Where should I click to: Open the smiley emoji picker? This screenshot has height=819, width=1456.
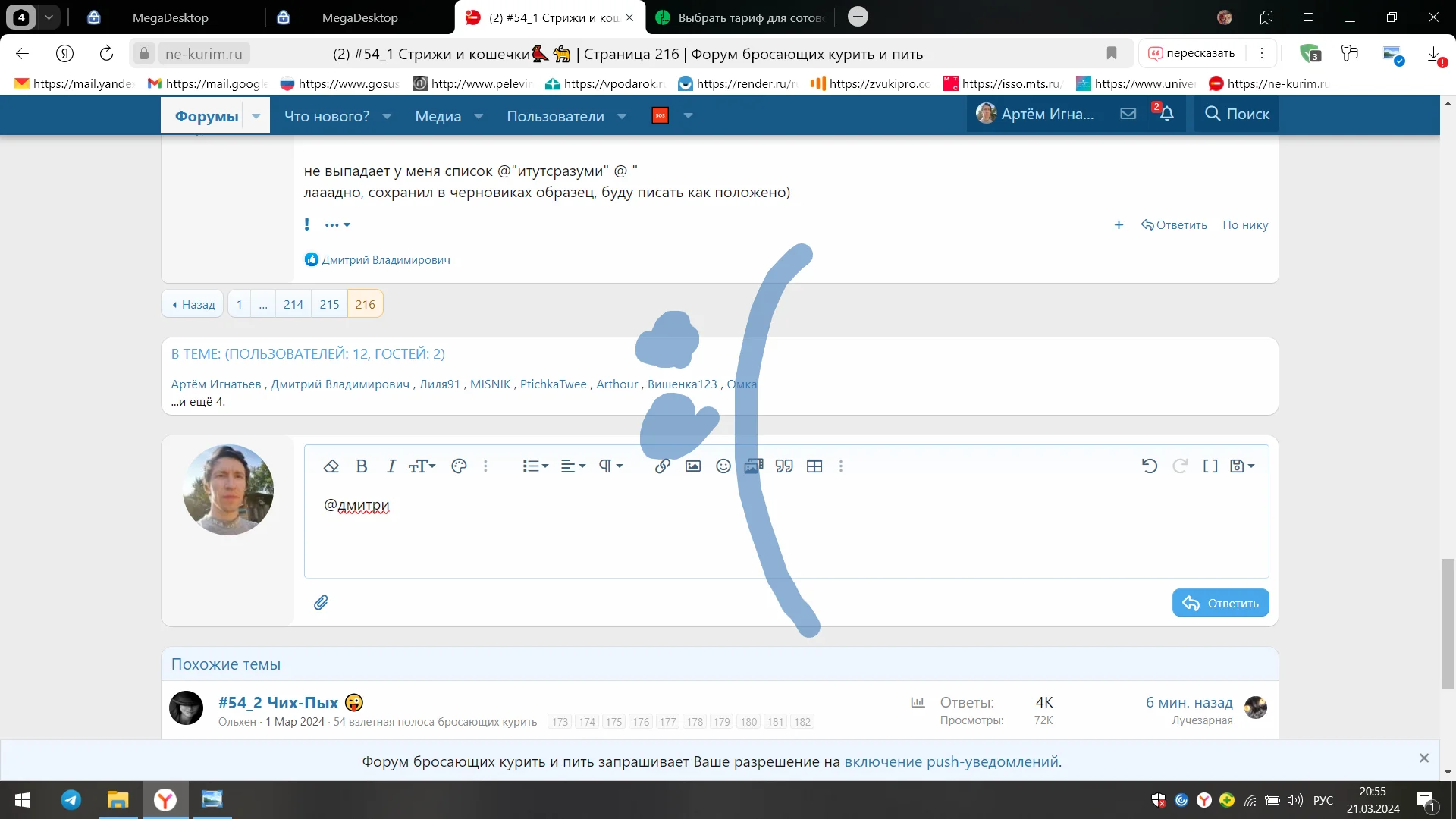click(x=723, y=466)
